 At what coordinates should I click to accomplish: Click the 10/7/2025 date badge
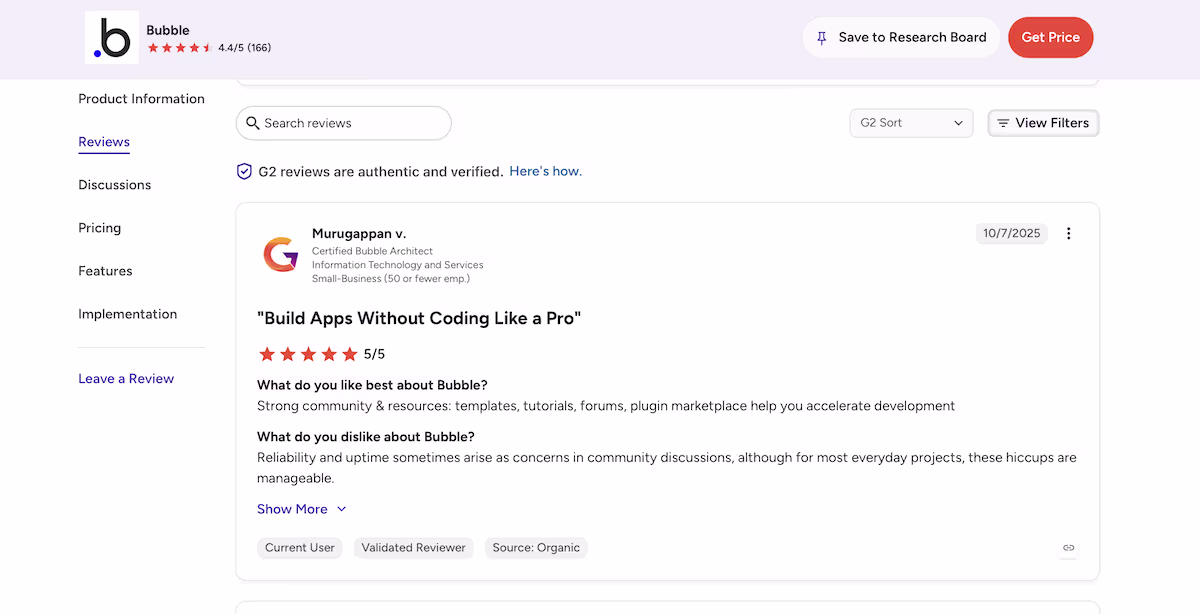[x=1012, y=233]
